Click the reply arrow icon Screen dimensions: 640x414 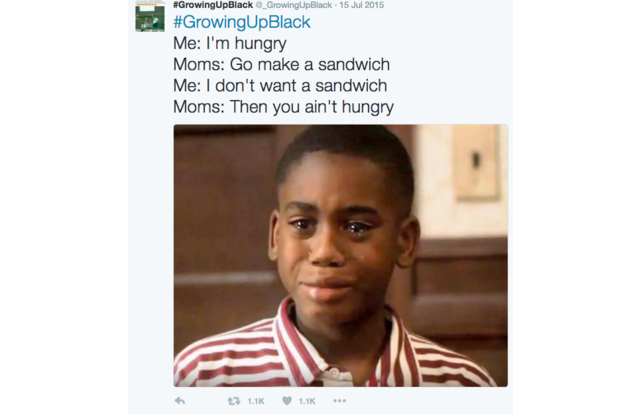coord(180,401)
